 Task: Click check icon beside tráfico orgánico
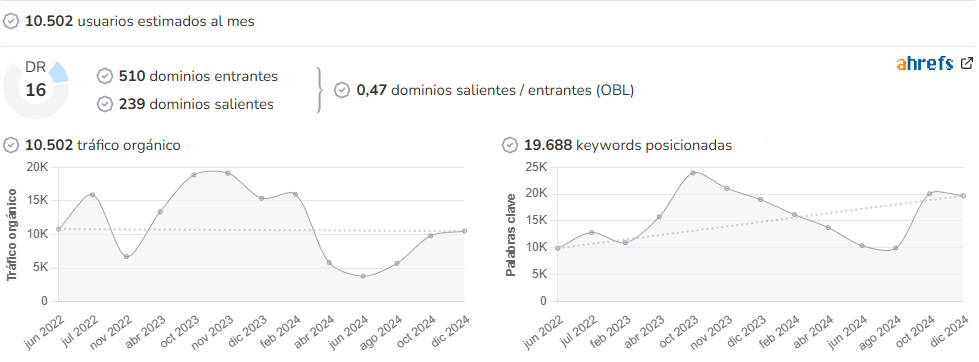pos(11,145)
